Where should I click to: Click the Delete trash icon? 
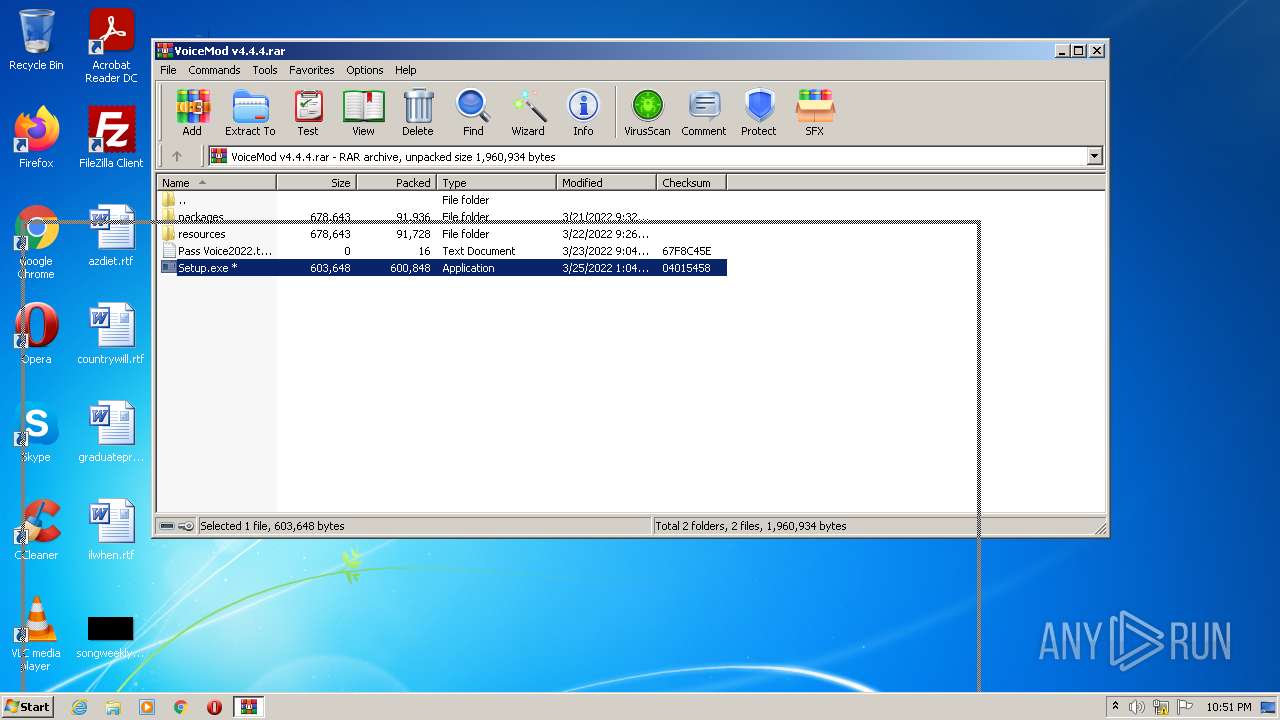(418, 112)
